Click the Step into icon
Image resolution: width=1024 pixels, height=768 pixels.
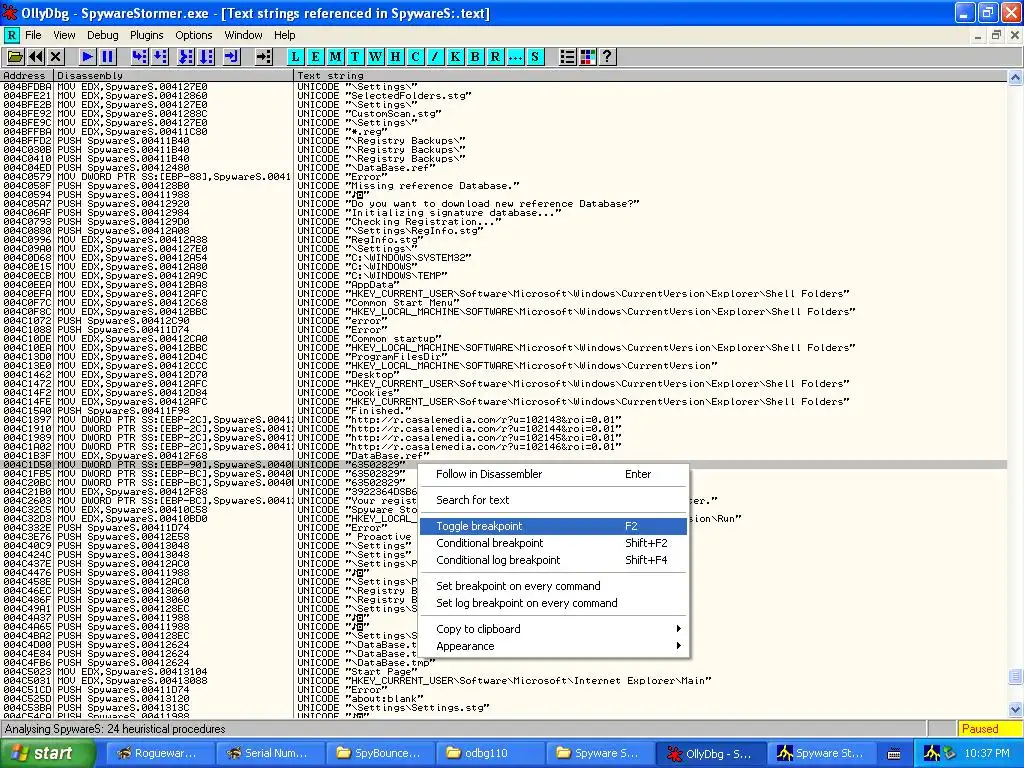point(139,57)
